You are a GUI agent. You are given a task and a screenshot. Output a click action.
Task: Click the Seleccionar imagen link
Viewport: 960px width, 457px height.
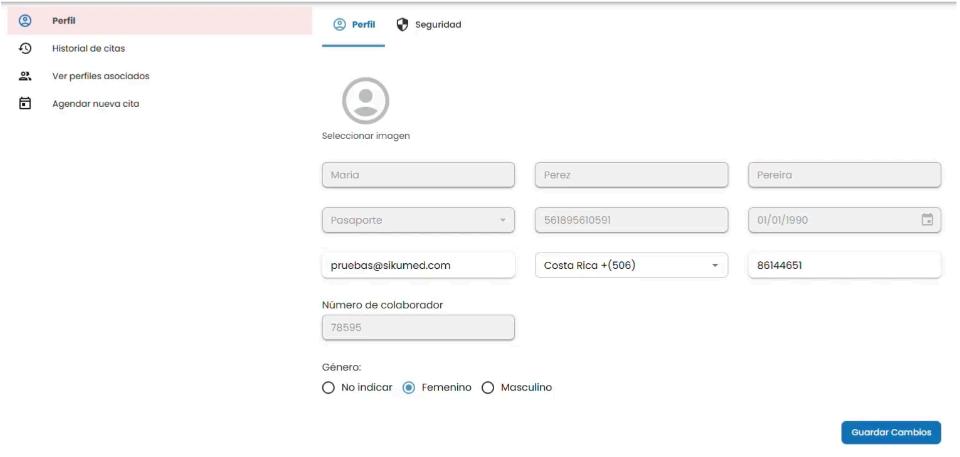point(366,136)
